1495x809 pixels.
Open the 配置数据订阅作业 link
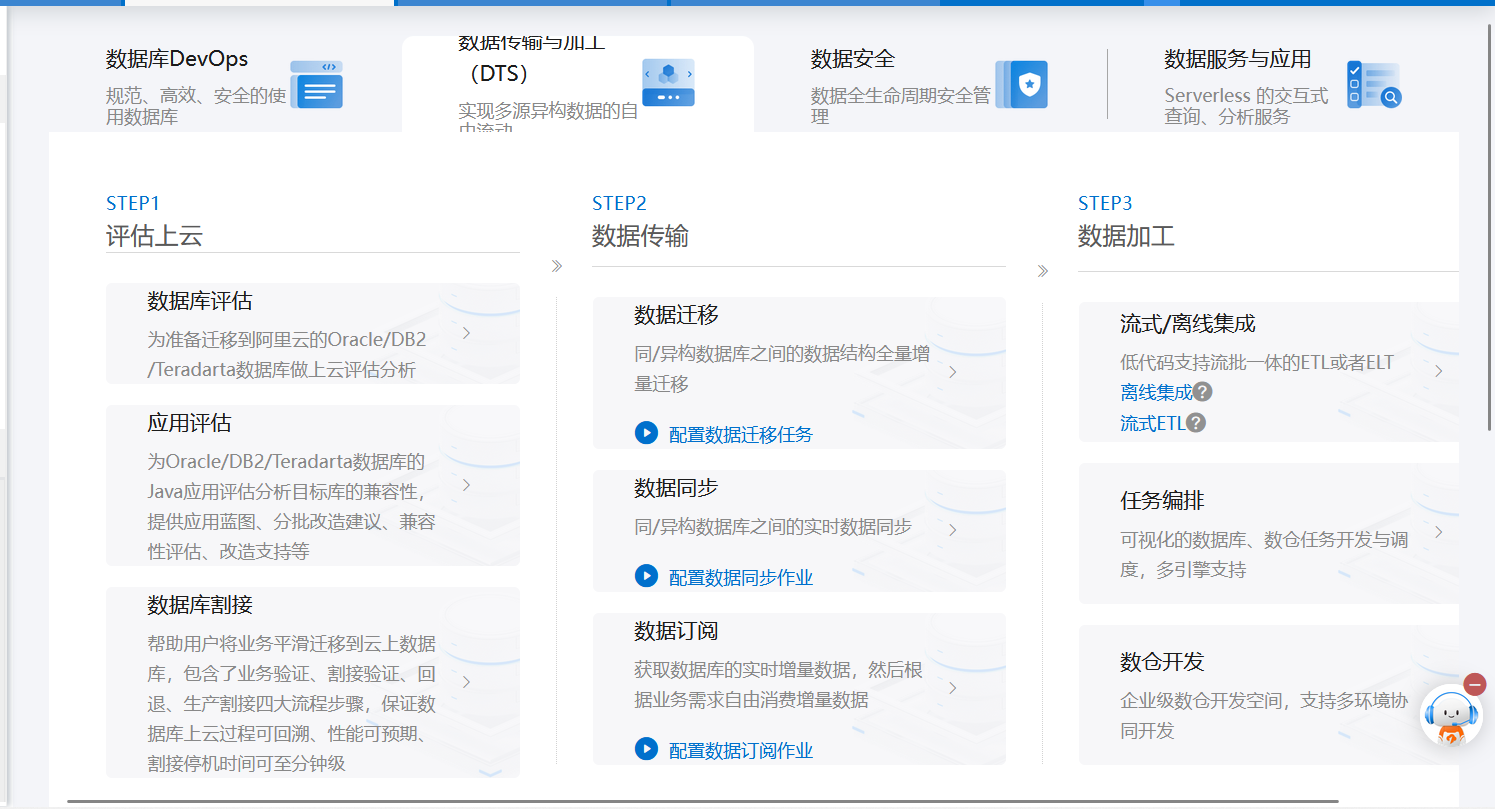click(741, 750)
